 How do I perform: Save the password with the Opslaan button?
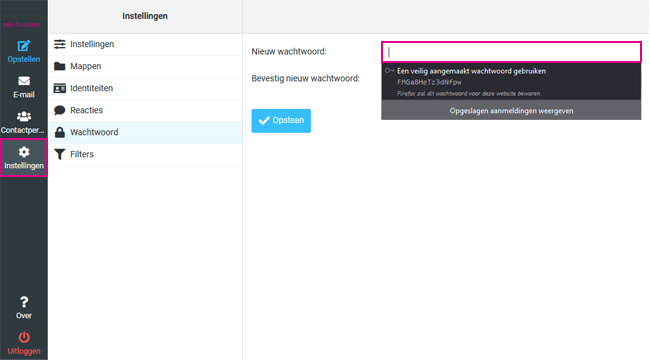(281, 121)
